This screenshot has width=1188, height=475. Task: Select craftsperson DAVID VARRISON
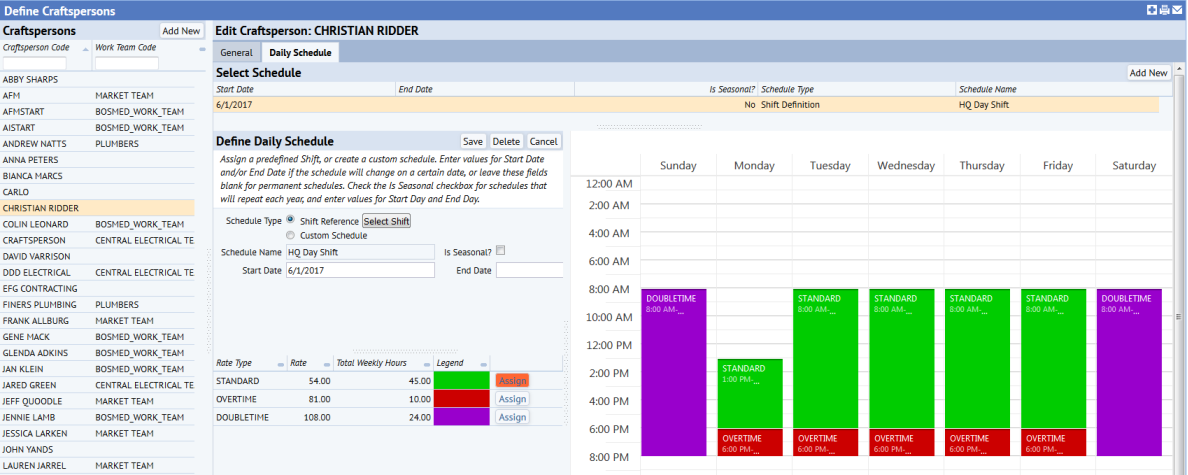(97, 256)
